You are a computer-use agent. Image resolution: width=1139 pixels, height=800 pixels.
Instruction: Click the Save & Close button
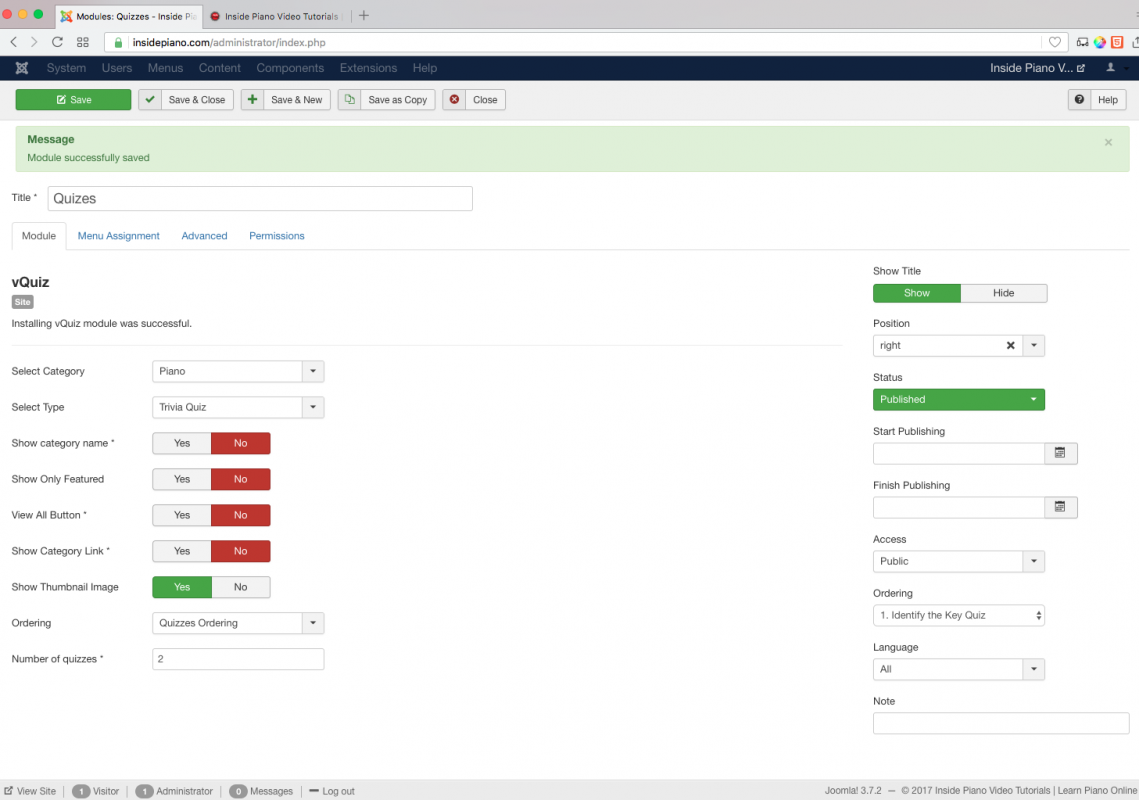click(186, 100)
